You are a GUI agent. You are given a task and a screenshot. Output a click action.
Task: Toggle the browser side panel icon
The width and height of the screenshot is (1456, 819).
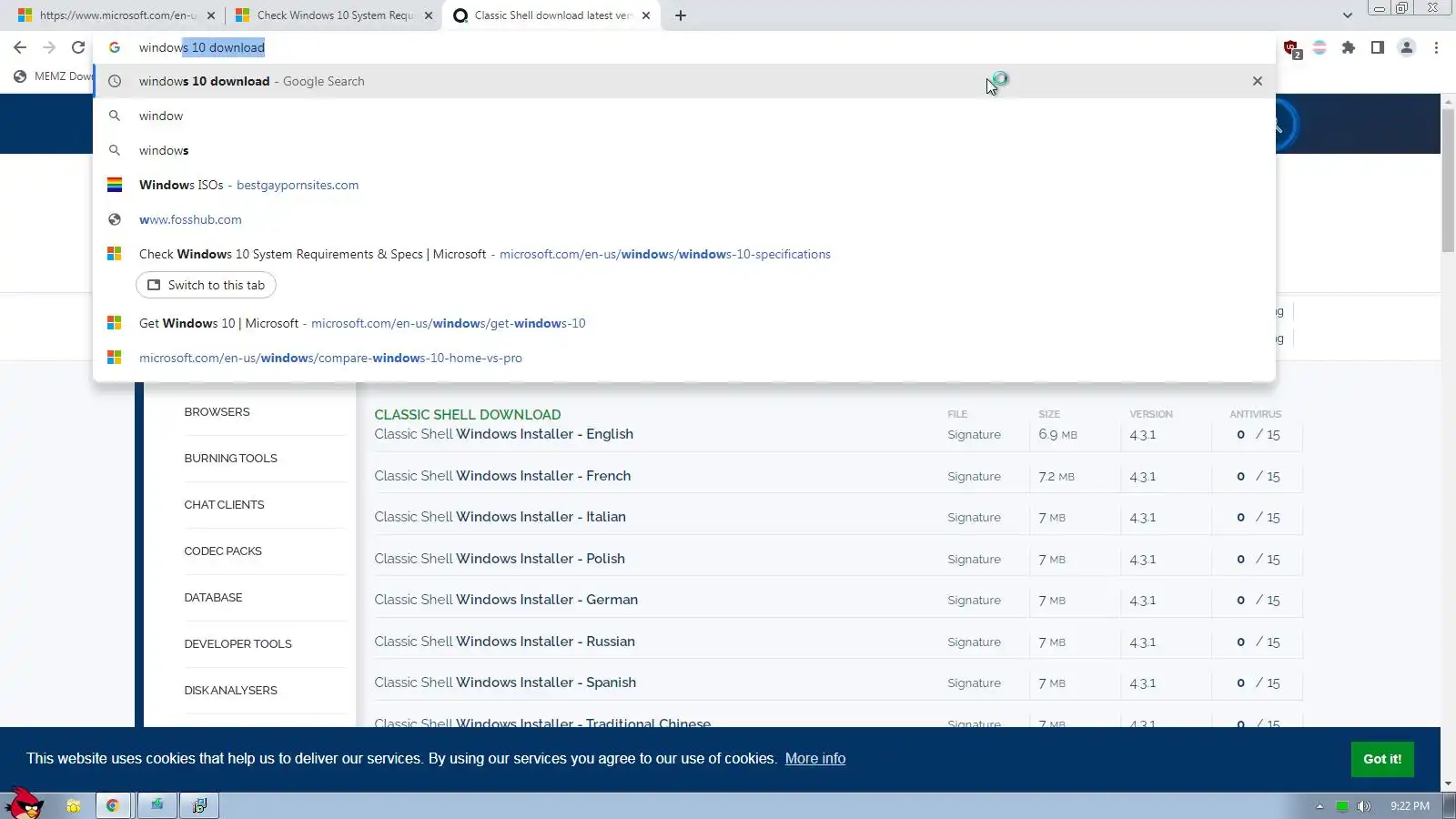coord(1378,47)
